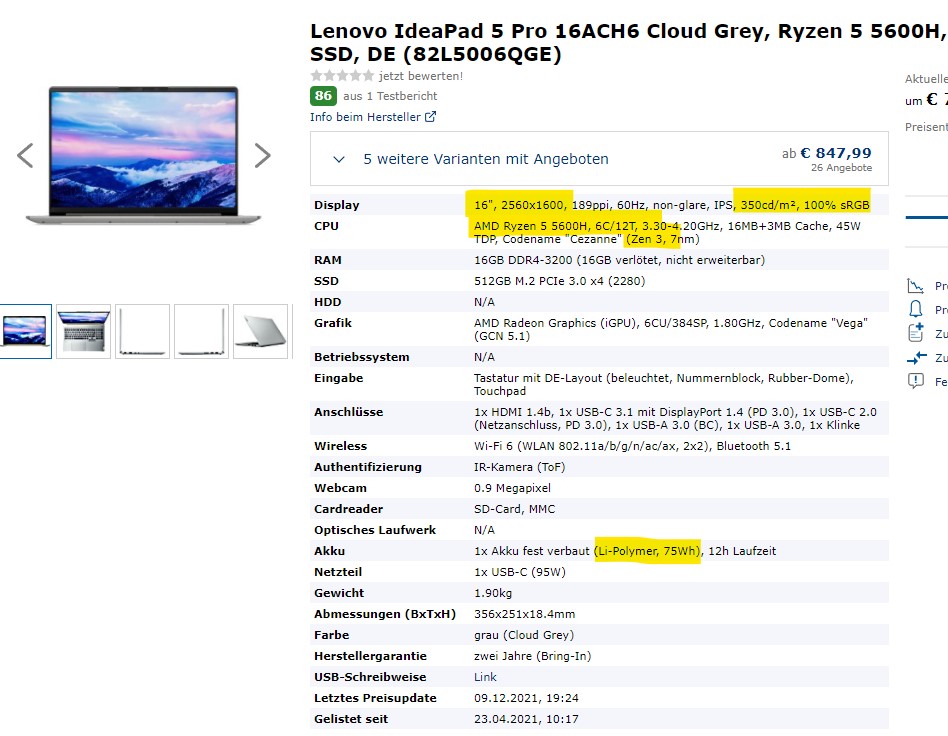Open the 'Link' under USB-Schreibweise
The height and width of the screenshot is (736, 948).
pyautogui.click(x=485, y=677)
